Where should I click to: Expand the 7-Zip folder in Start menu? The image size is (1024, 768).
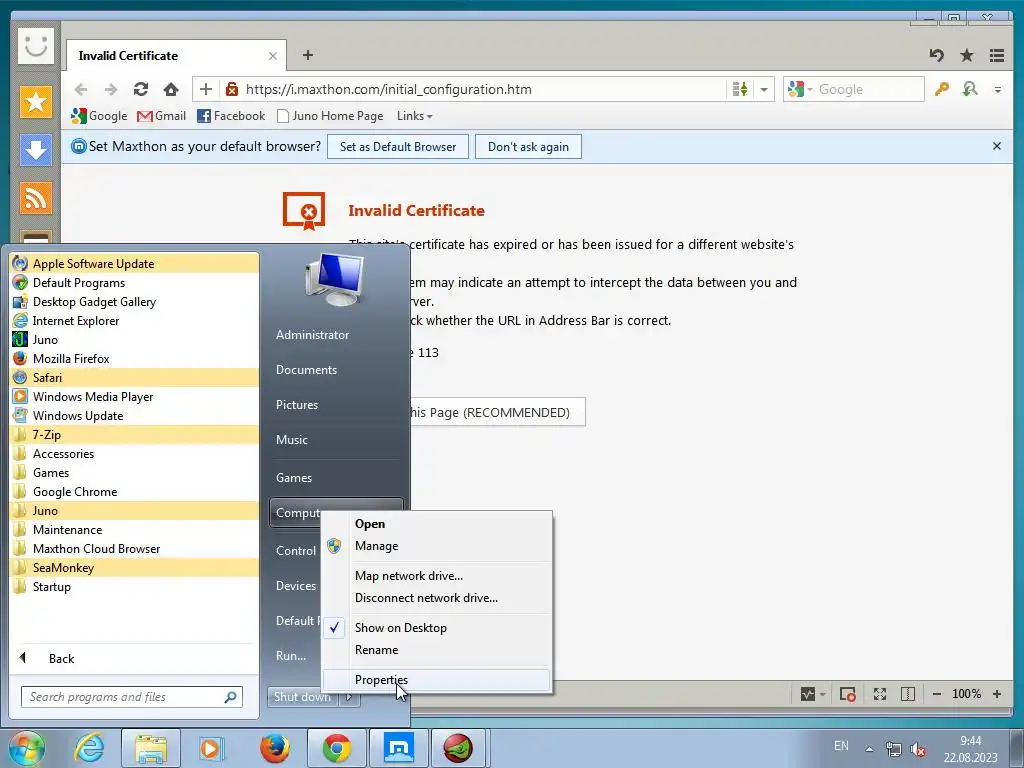point(135,434)
